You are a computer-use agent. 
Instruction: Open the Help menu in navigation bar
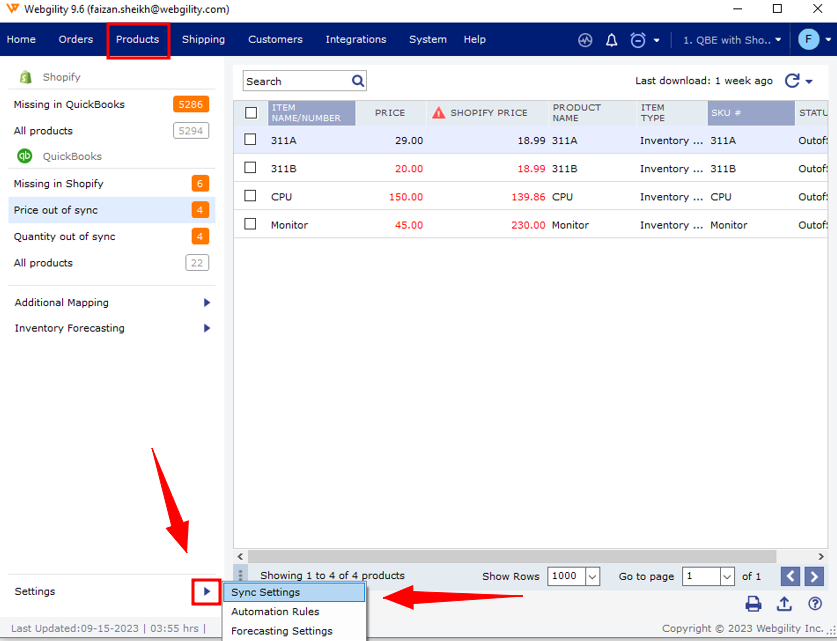(x=475, y=39)
